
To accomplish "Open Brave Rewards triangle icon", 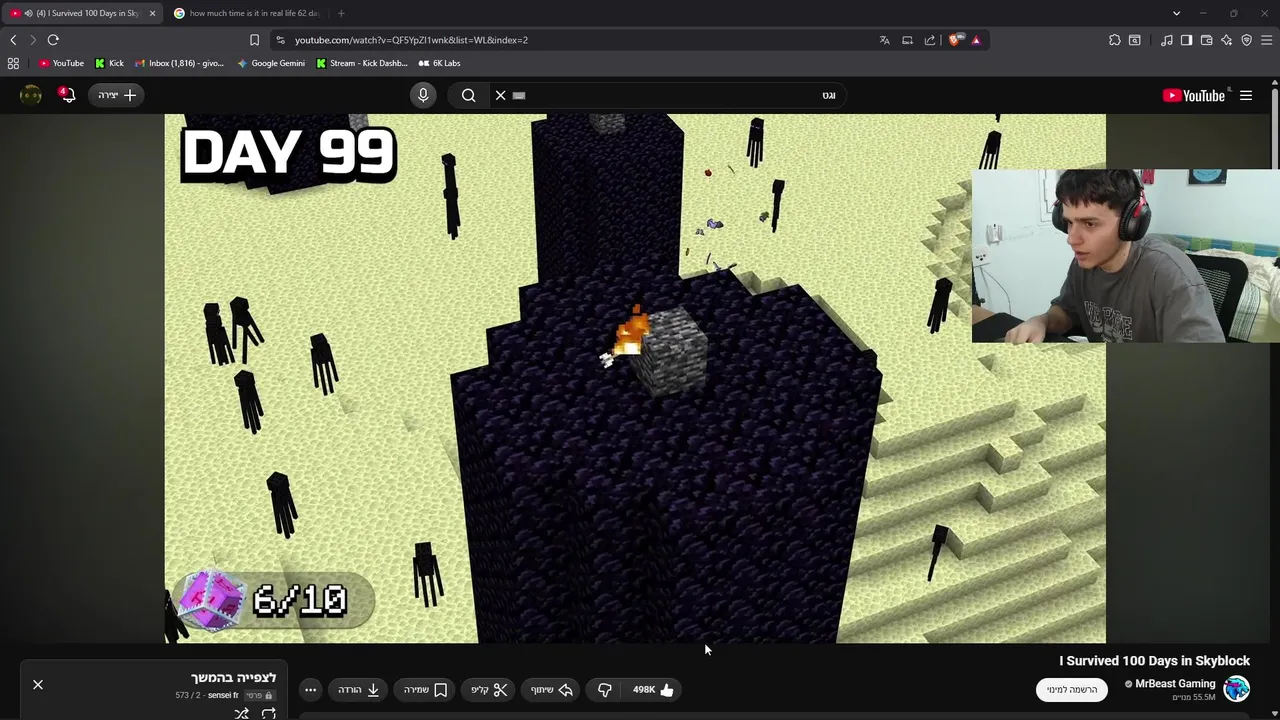I will click(x=976, y=40).
